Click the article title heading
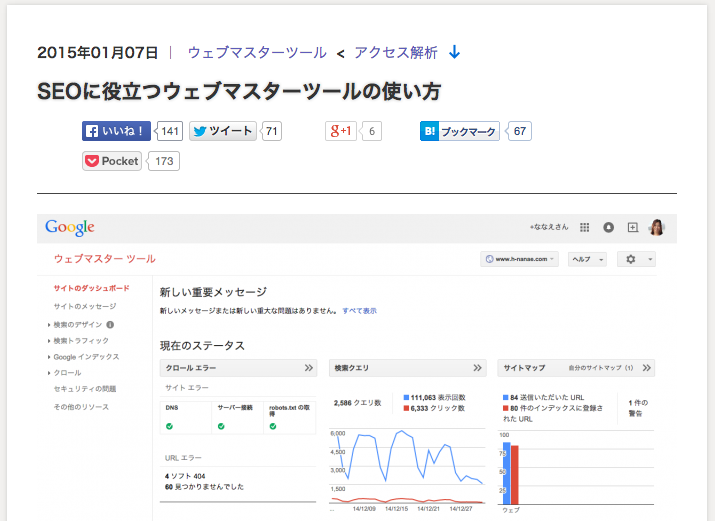 [x=239, y=91]
